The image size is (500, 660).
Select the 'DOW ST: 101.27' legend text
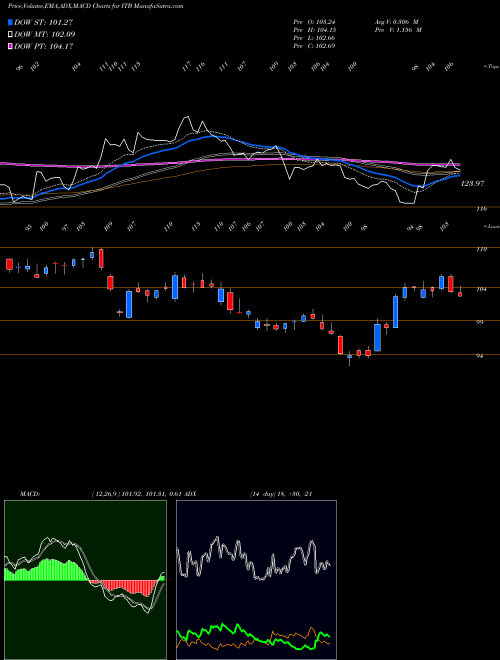point(44,23)
